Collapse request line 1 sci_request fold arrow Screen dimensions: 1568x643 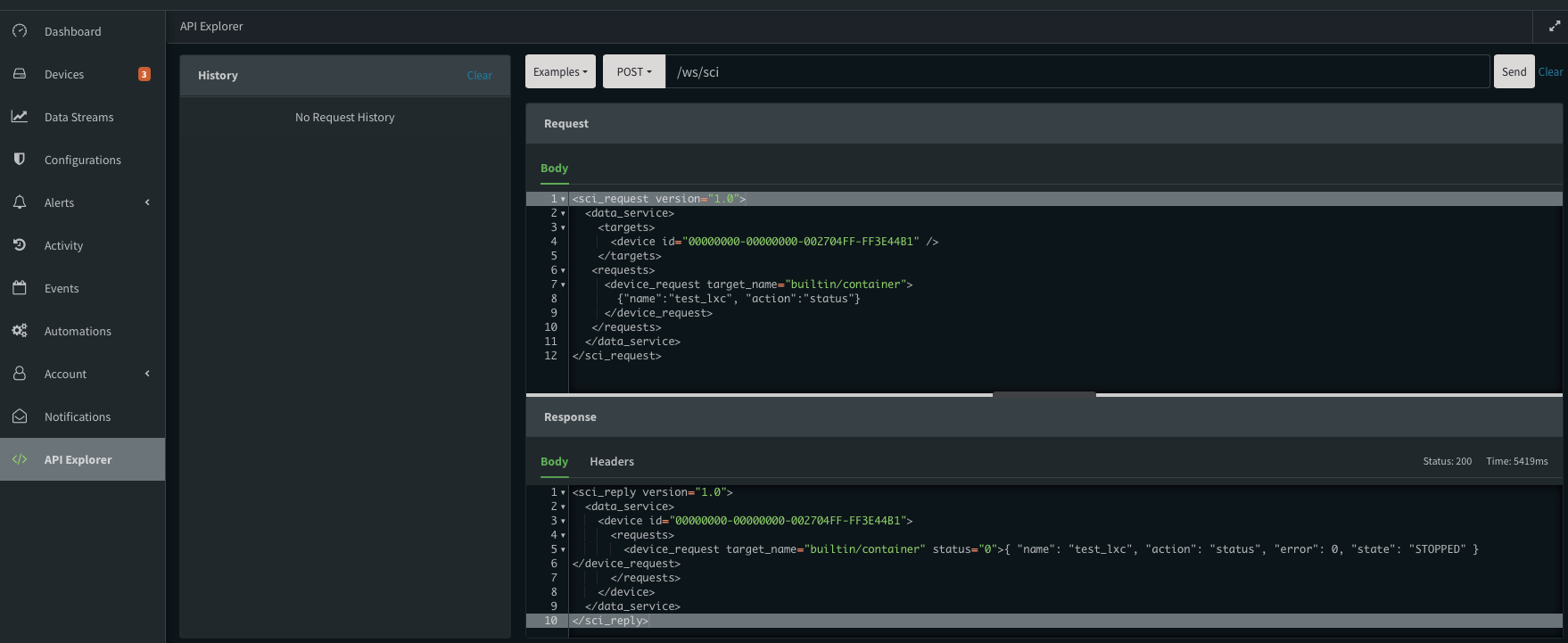(x=563, y=199)
